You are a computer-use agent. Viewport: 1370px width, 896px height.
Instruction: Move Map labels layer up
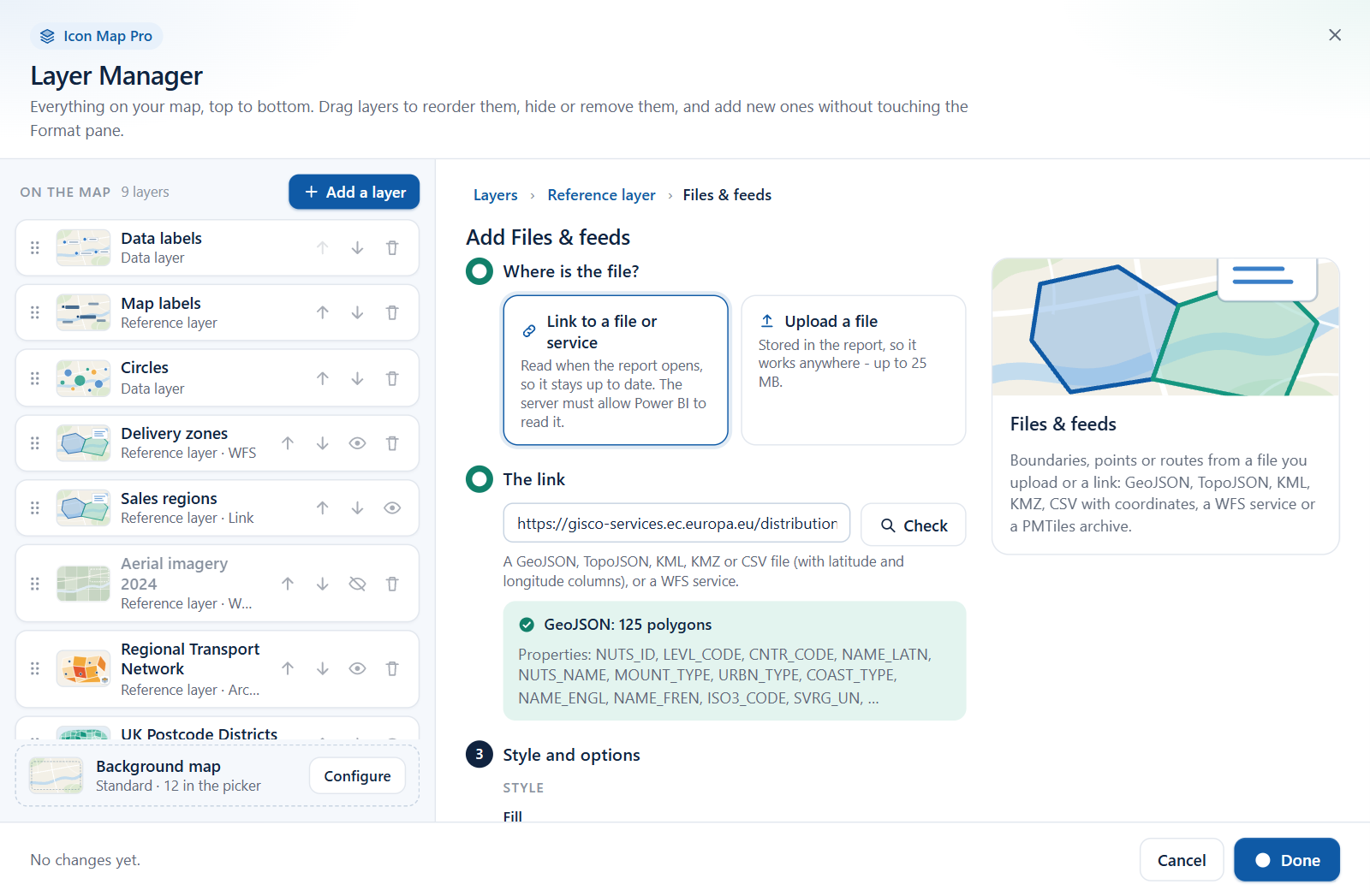tap(323, 313)
